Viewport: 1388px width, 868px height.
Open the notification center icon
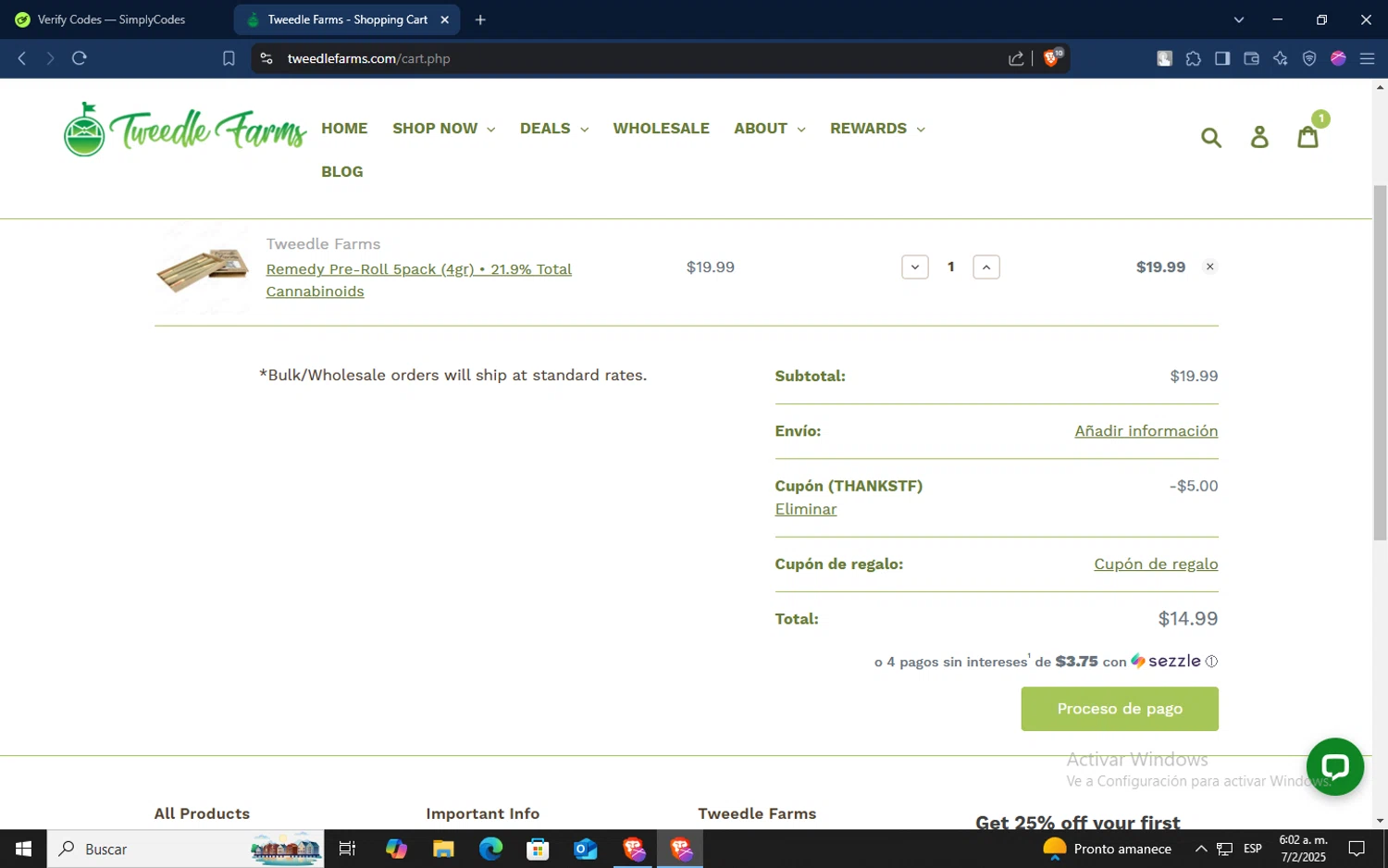1357,849
